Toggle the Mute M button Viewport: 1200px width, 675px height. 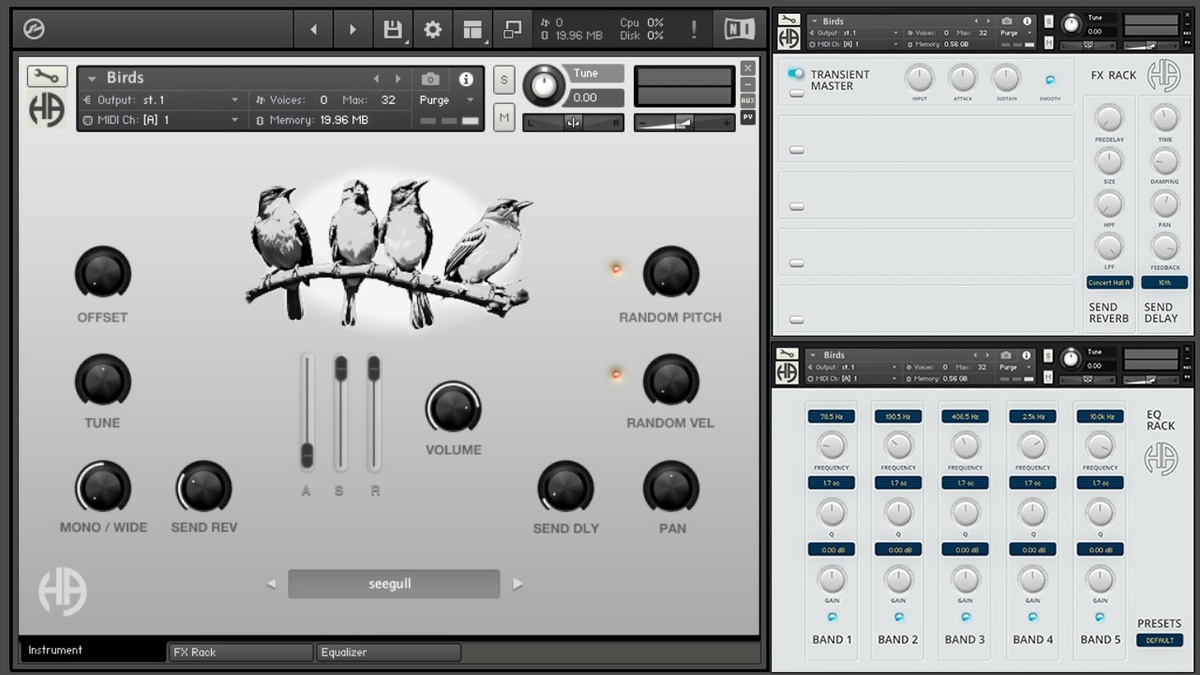pos(503,118)
